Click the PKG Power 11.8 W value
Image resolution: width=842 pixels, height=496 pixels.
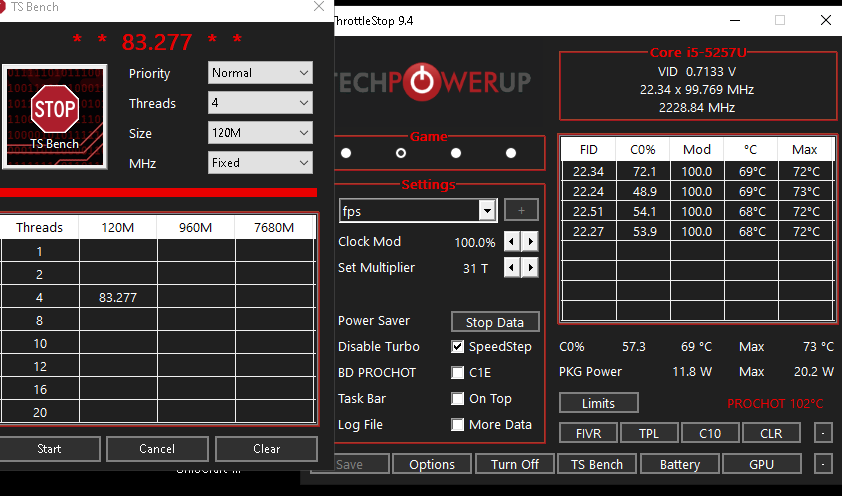[x=692, y=371]
